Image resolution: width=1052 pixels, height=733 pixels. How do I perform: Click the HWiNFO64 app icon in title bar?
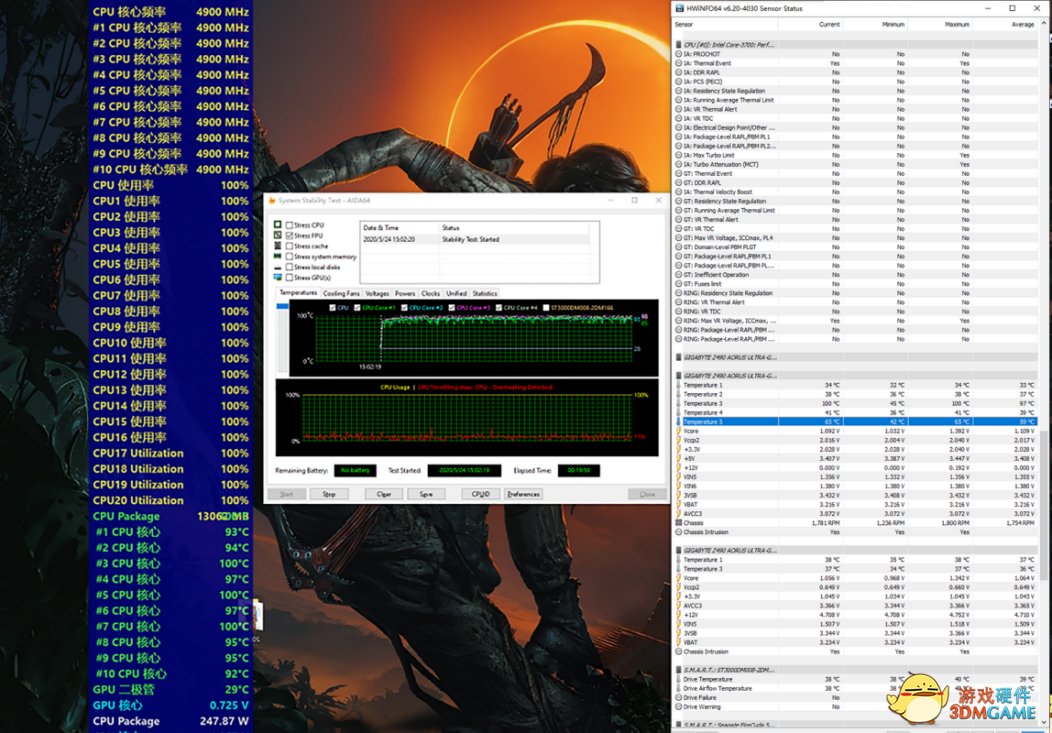(x=680, y=8)
